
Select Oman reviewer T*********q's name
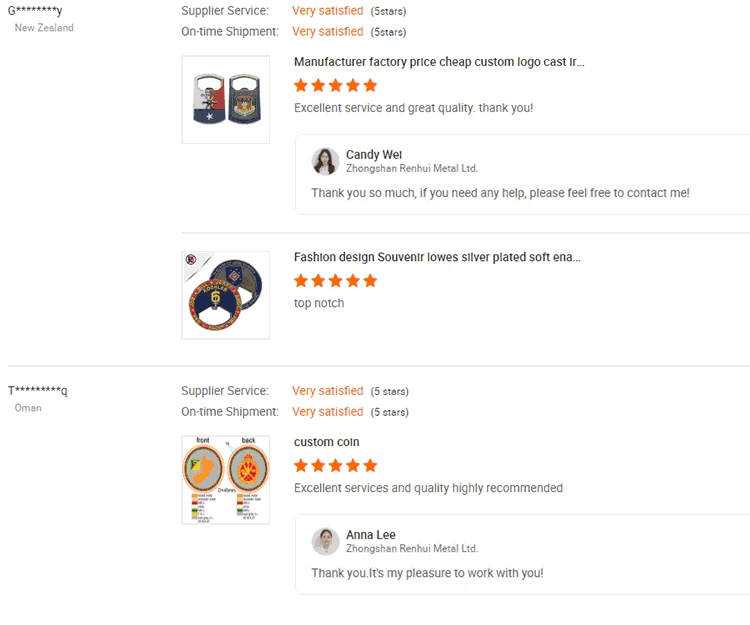pos(38,391)
